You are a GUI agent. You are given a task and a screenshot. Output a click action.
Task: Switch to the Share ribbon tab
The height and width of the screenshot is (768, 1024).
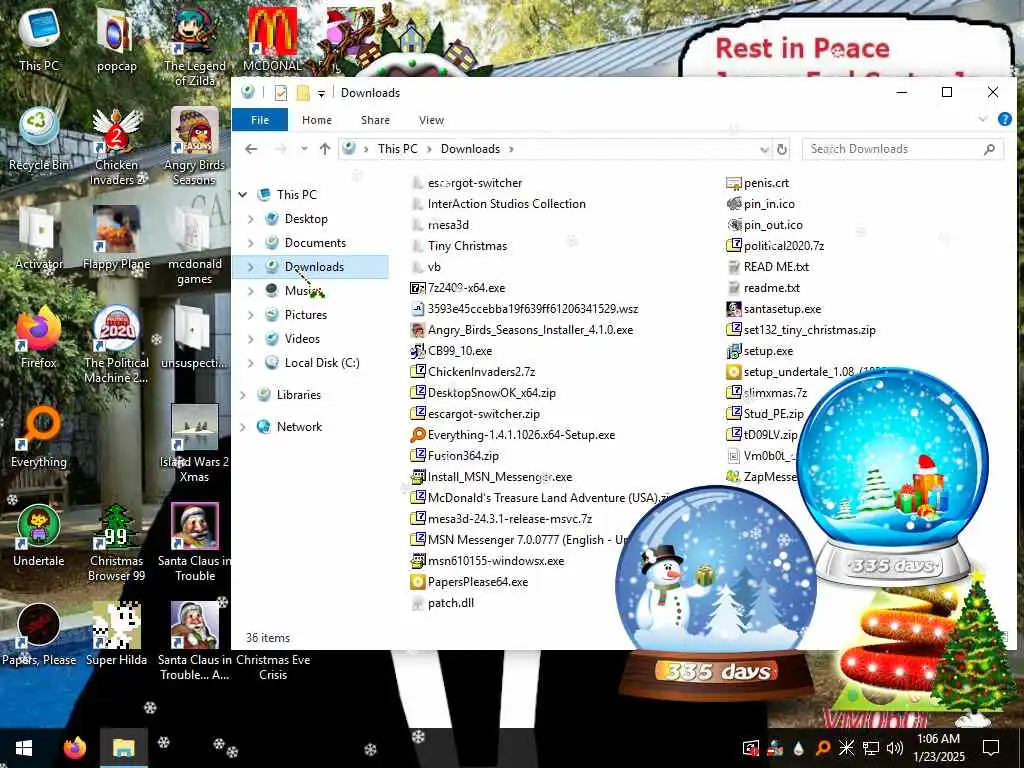[x=375, y=120]
